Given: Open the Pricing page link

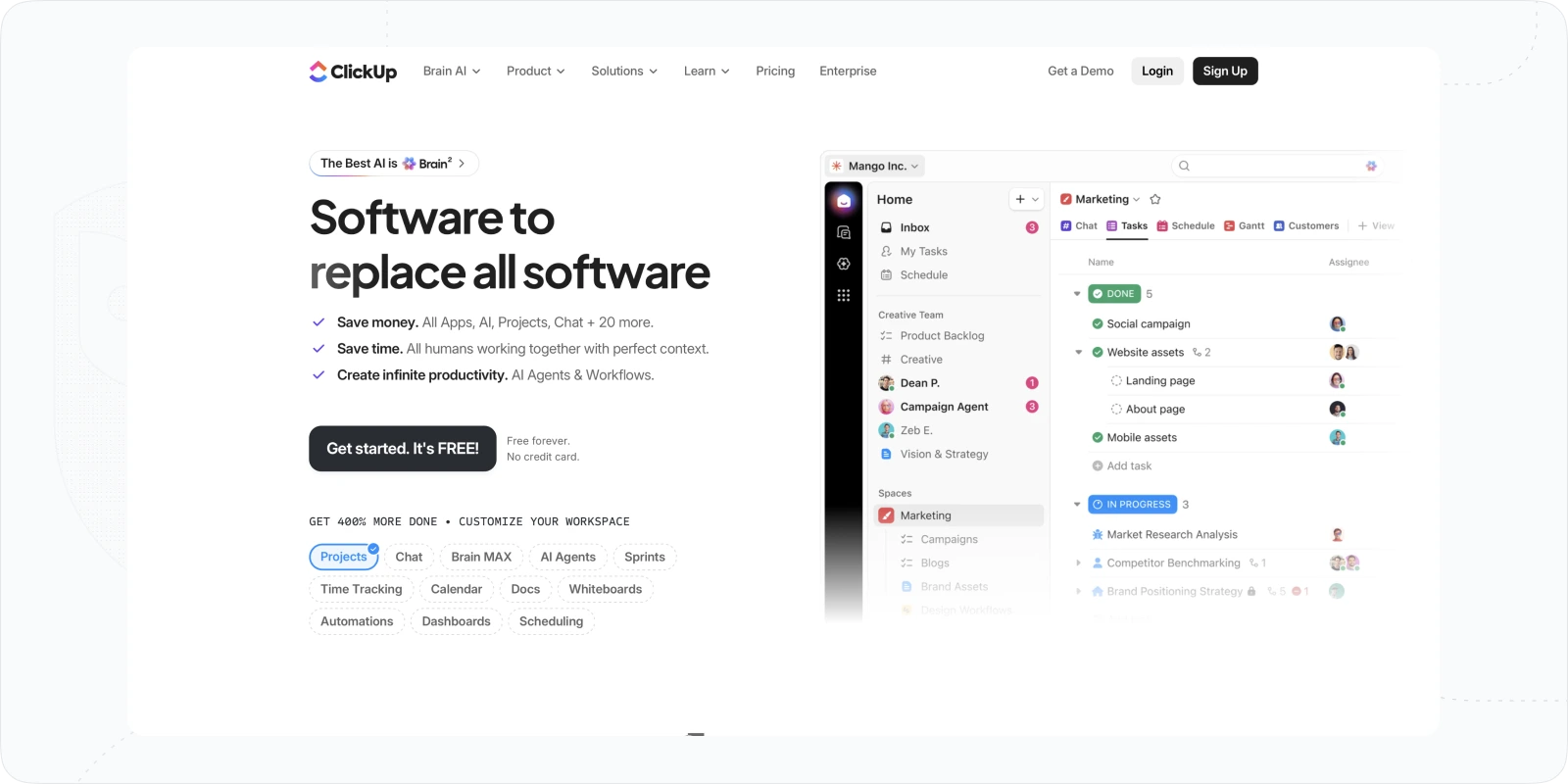Looking at the screenshot, I should [x=775, y=72].
